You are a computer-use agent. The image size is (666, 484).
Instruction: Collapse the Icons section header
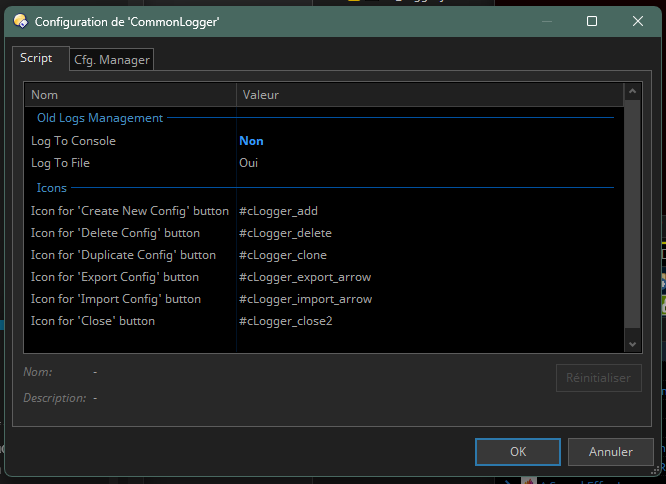[x=52, y=187]
